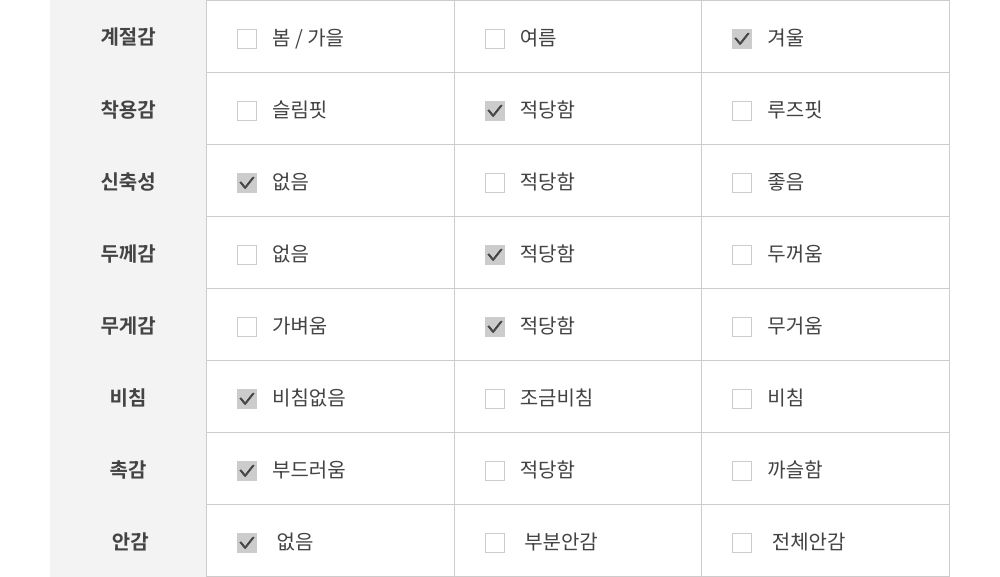Check 적당함 in the 신축성 row

point(495,183)
